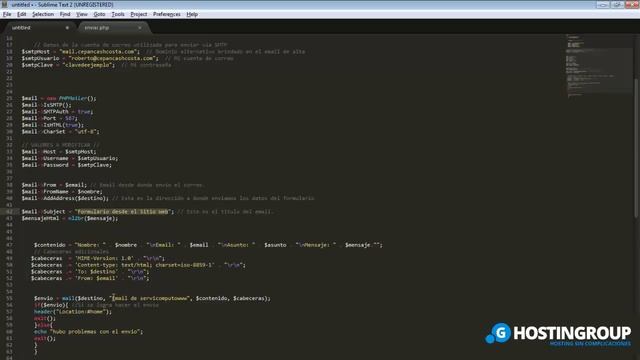Click line number 42 in the gutter

pos(9,211)
